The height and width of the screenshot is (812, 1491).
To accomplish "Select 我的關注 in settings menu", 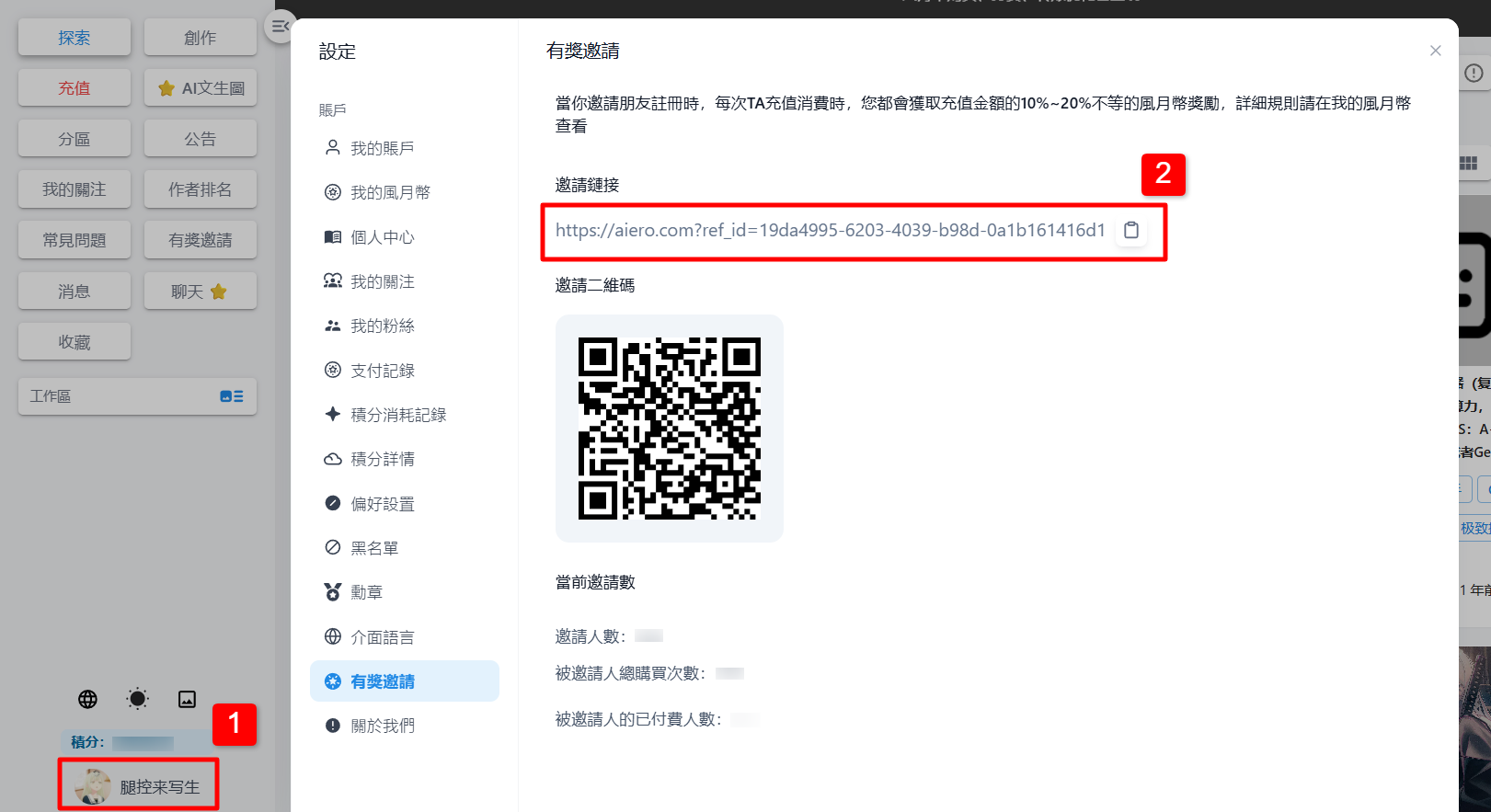I will pyautogui.click(x=405, y=281).
